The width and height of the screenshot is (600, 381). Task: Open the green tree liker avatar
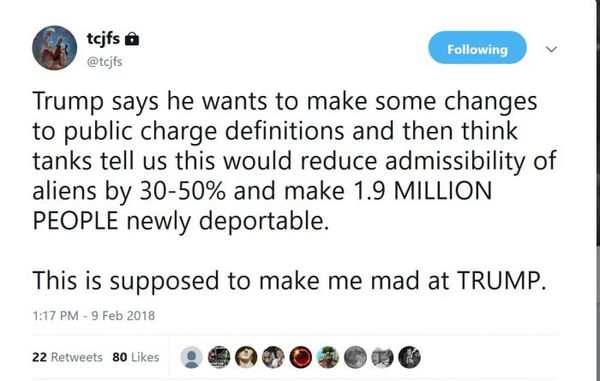(328, 357)
